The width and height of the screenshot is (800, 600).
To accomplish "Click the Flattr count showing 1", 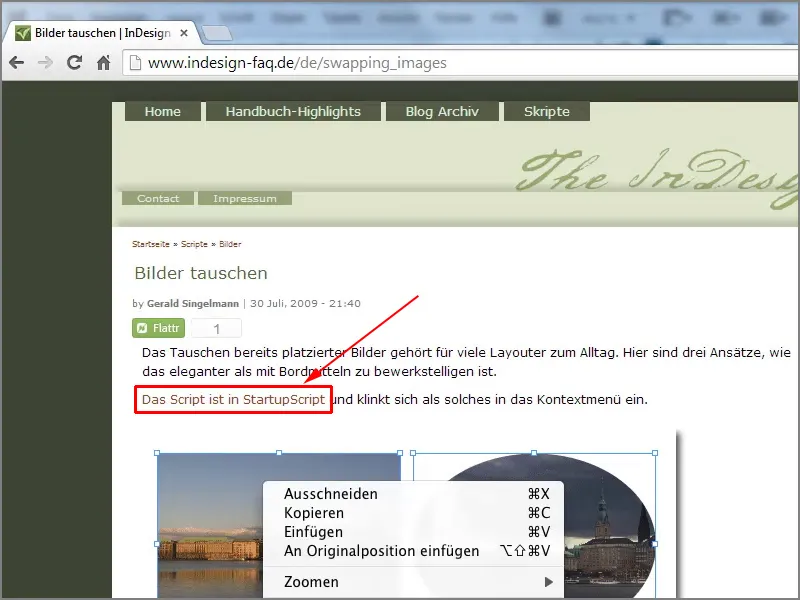I will coord(216,329).
